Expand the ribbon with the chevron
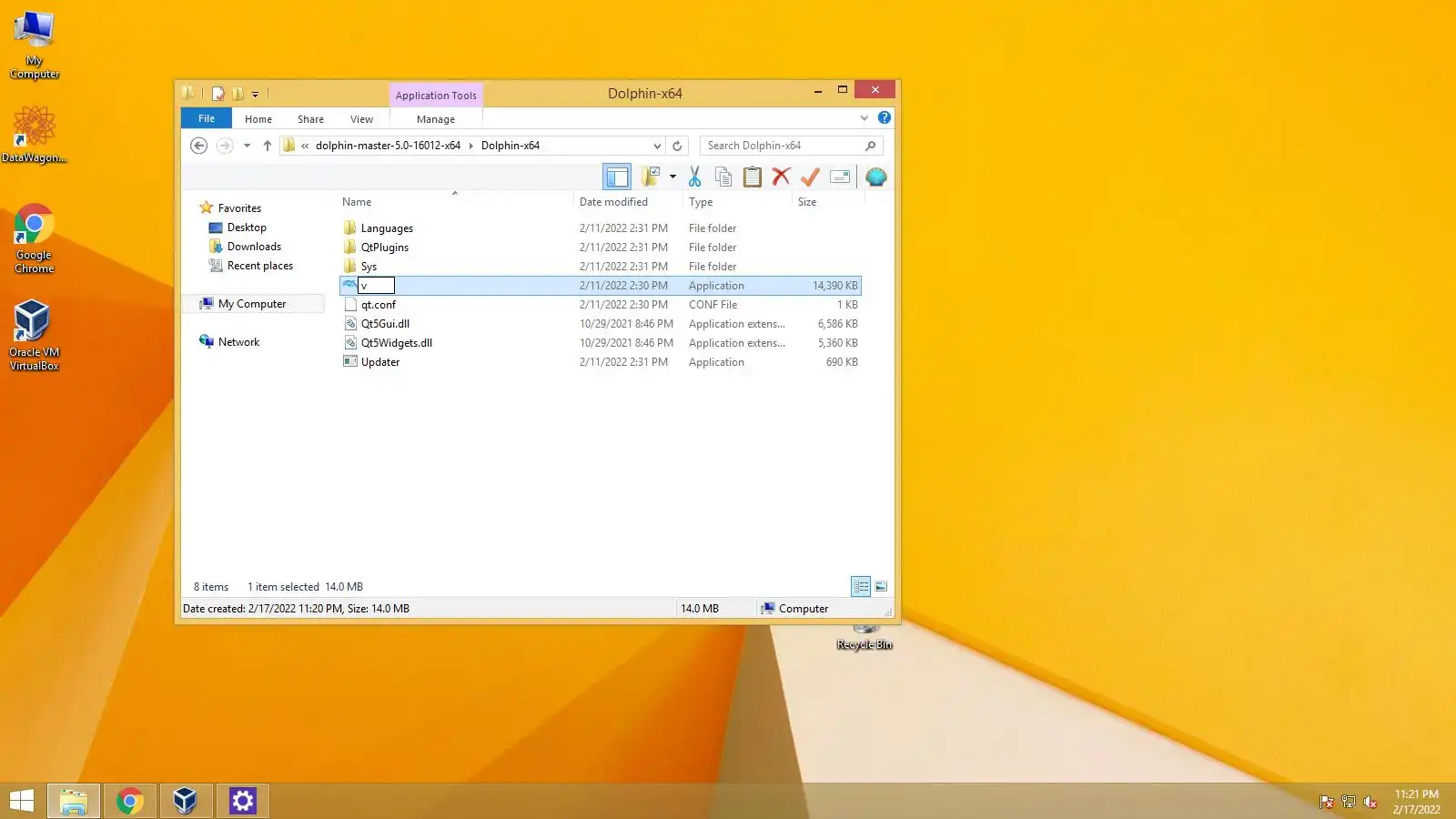Screen dimensions: 1456x819 click(x=864, y=117)
